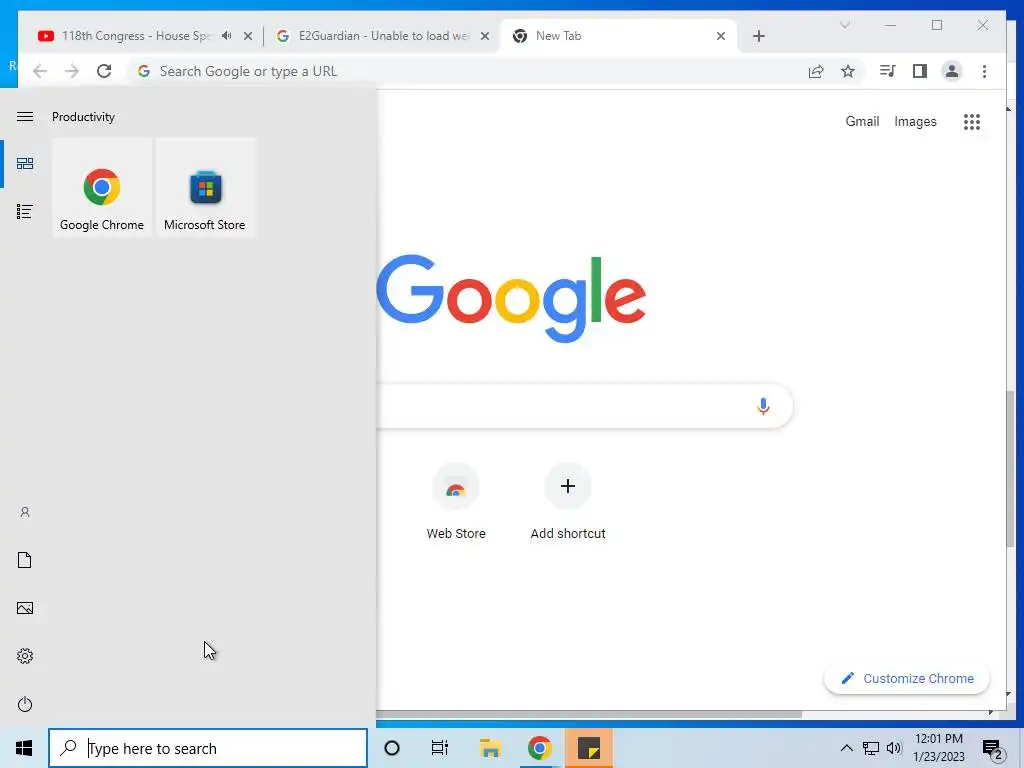Focus the Chrome address bar
Viewport: 1024px width, 768px height.
[470, 71]
